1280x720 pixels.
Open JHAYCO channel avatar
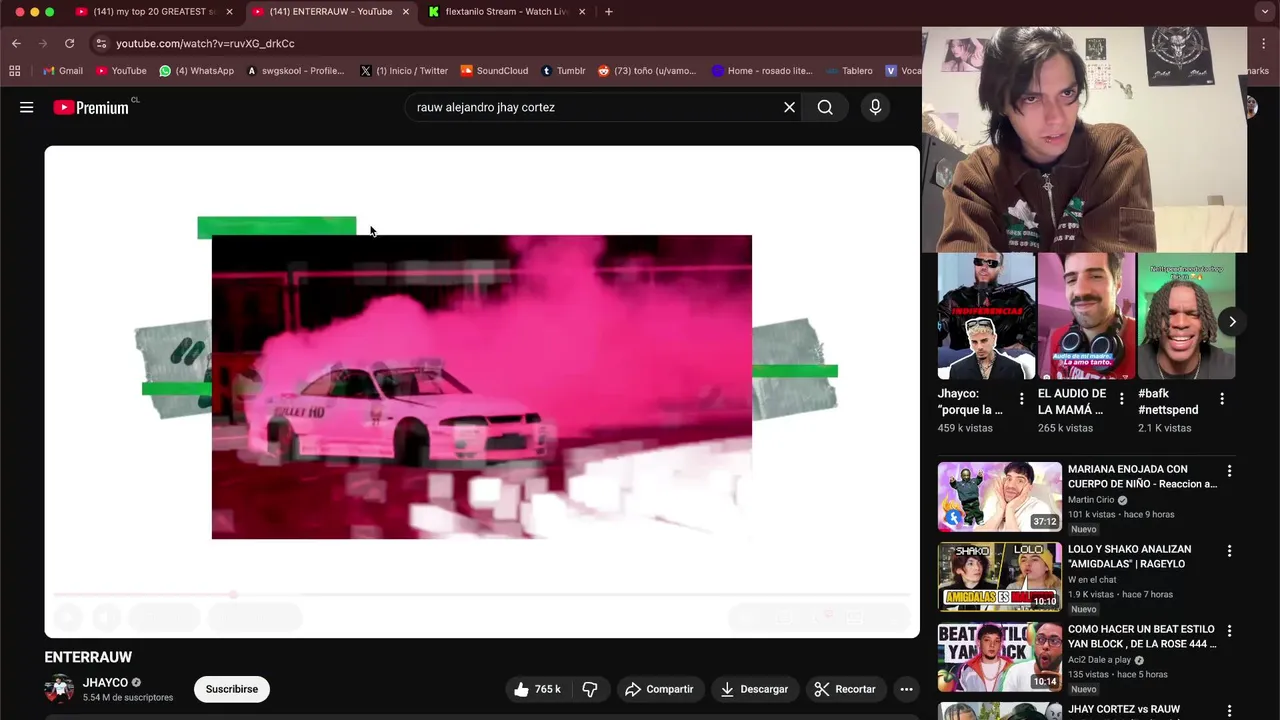[x=59, y=689]
